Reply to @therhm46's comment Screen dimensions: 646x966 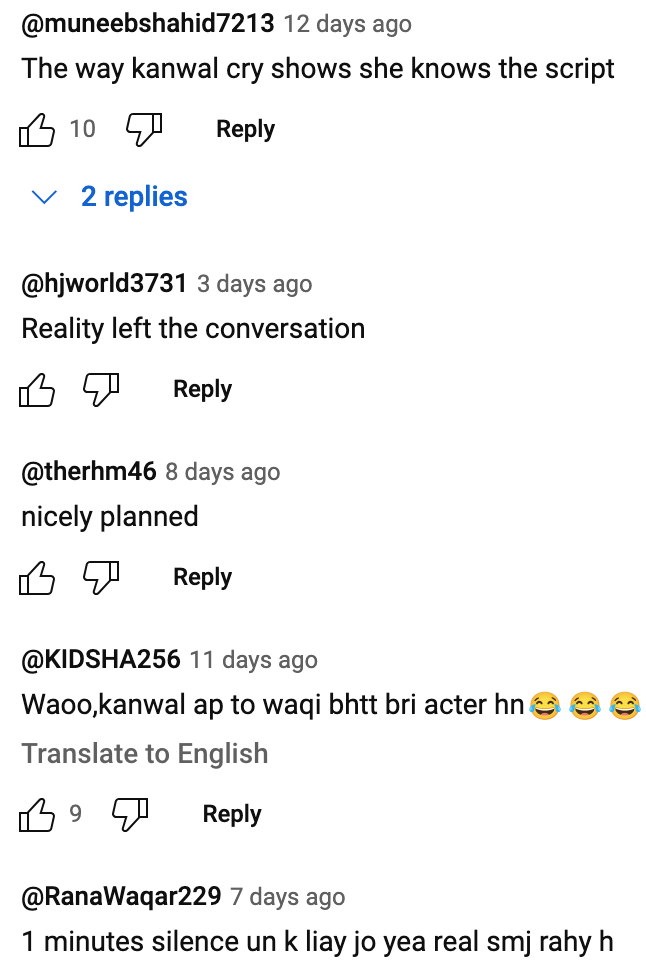click(x=203, y=577)
